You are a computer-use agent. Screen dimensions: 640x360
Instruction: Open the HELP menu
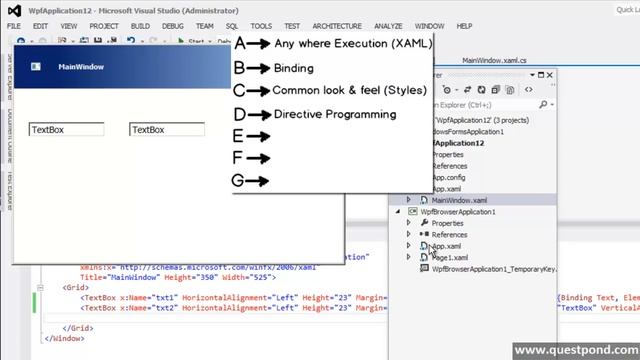pos(464,26)
